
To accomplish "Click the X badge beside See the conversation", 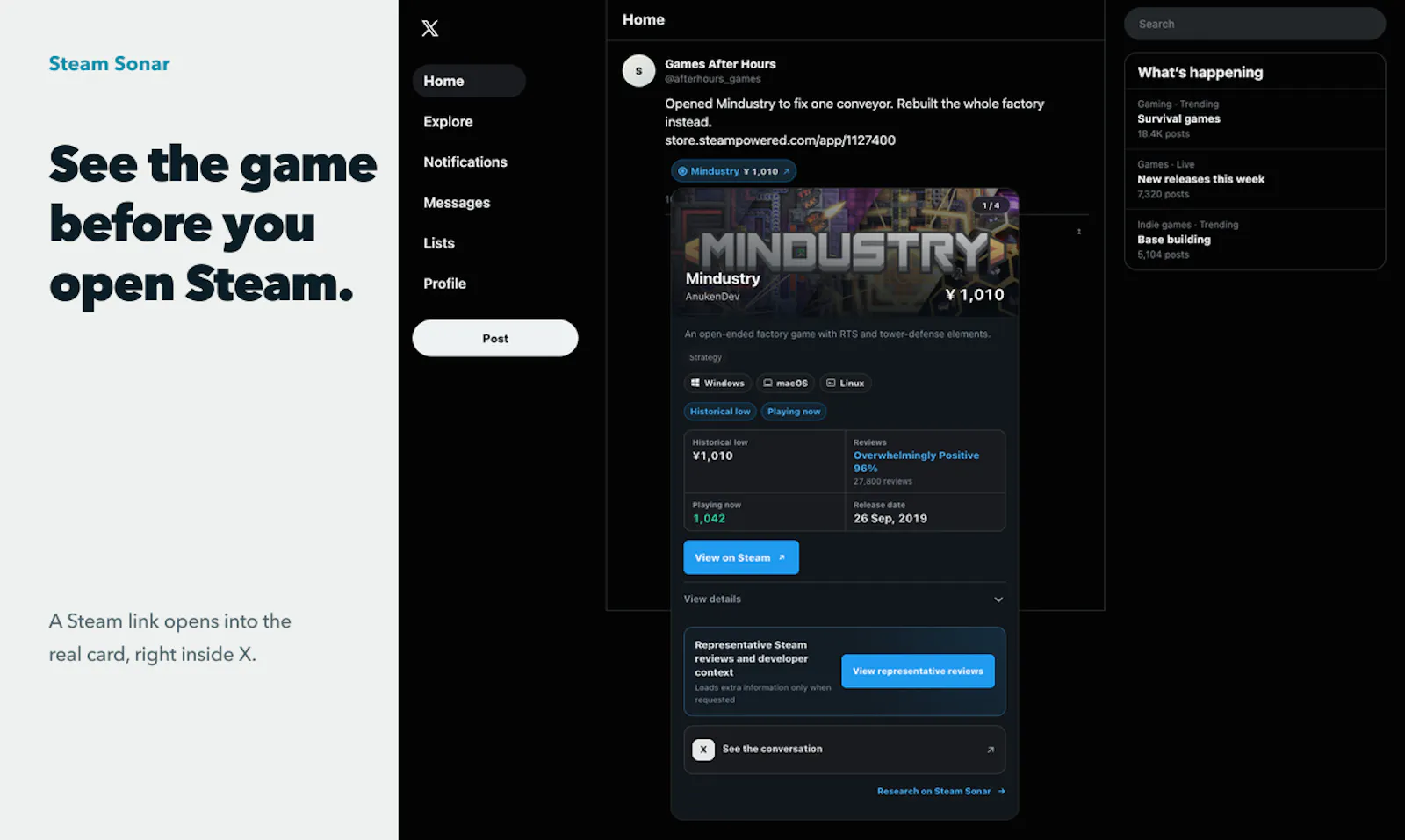I will tap(703, 750).
